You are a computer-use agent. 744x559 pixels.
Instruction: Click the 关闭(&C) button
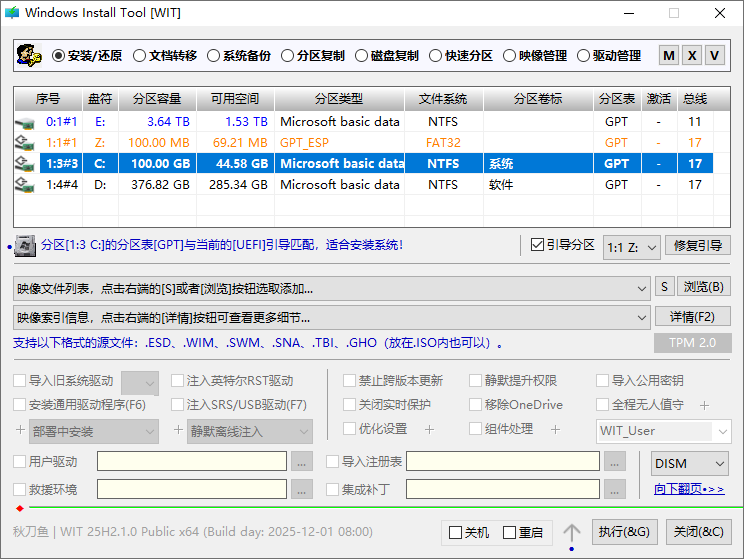[698, 531]
